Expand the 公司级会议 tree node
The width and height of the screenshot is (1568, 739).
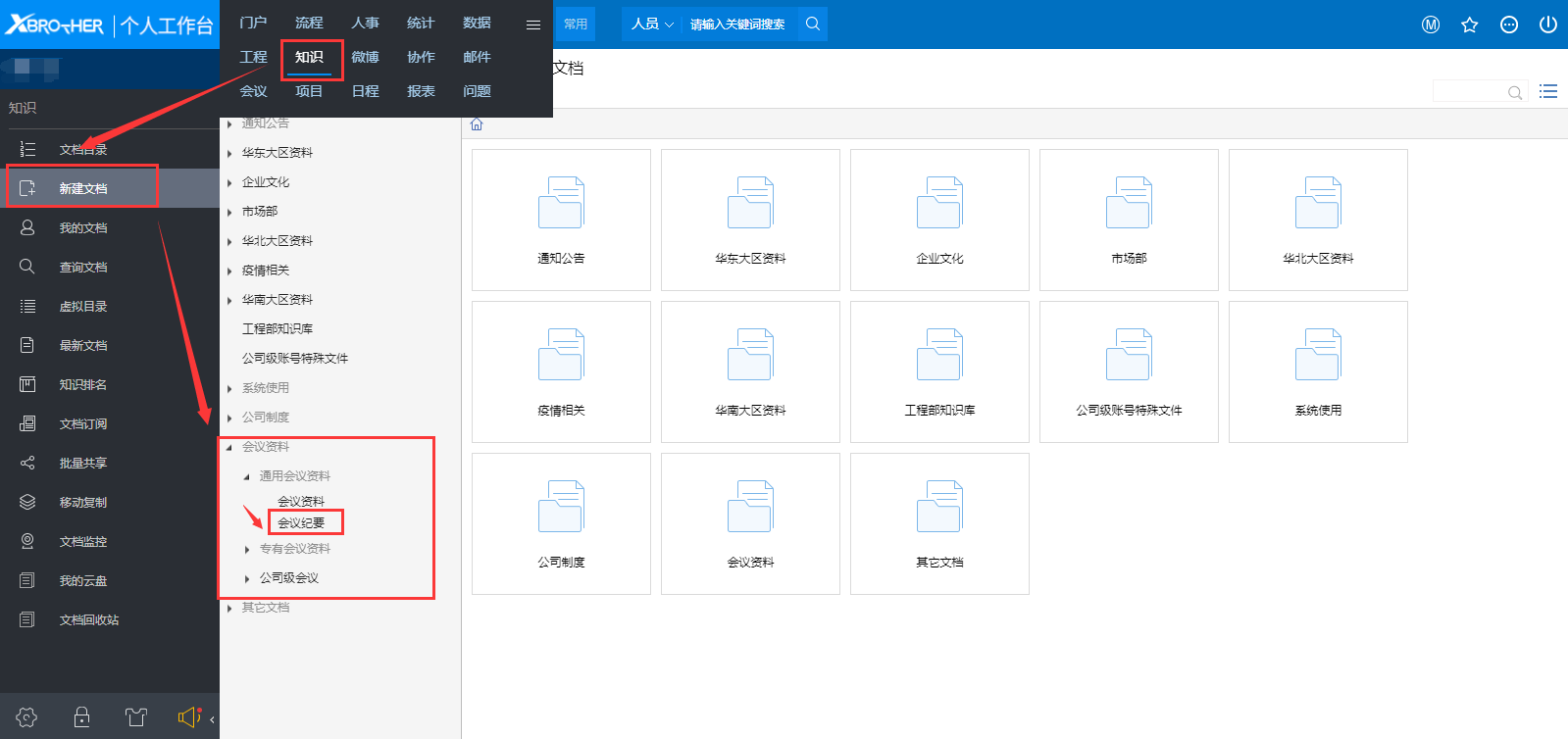tap(247, 578)
